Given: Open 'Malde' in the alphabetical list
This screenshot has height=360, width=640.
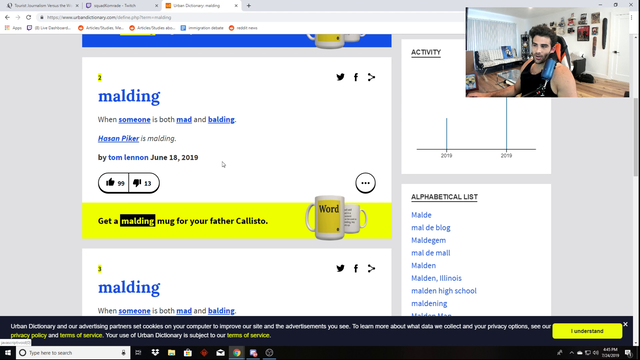Looking at the screenshot, I should [421, 215].
